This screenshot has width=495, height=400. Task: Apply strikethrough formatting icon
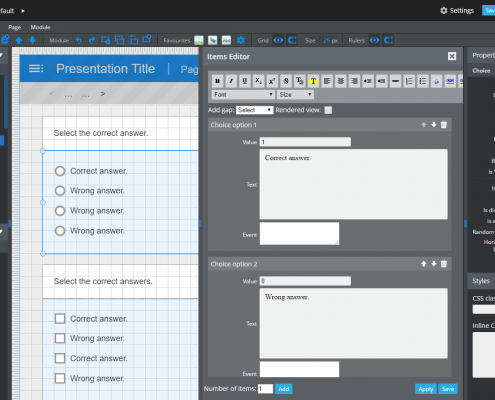click(x=286, y=81)
